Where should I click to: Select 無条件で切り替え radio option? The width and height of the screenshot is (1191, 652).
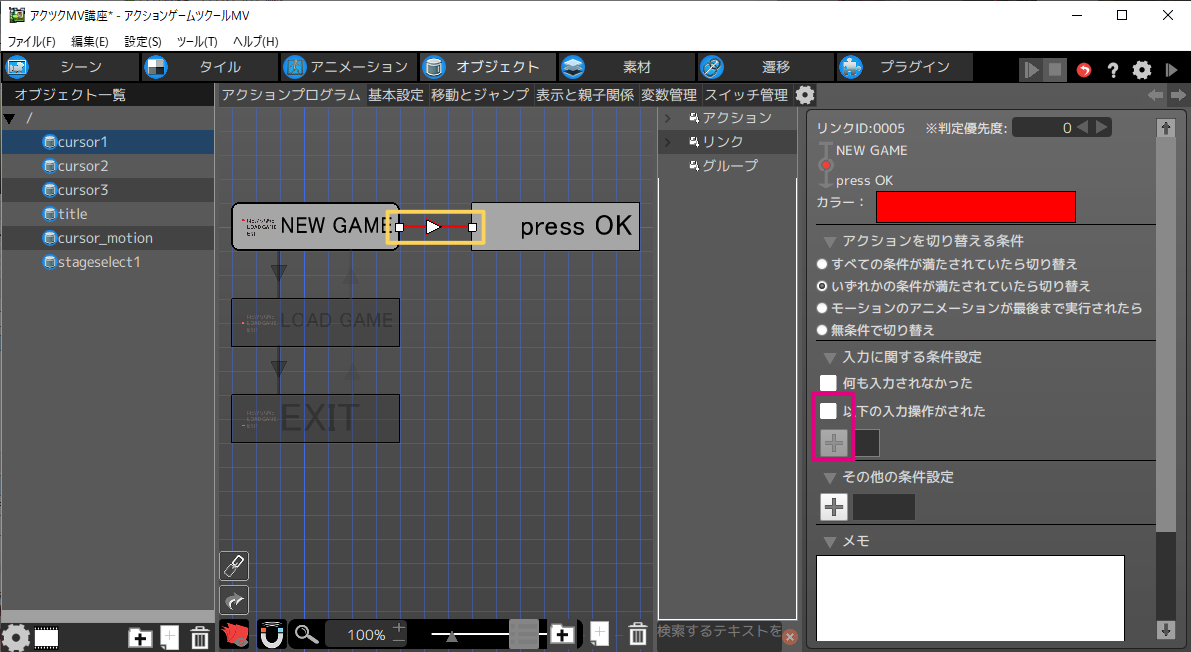coord(822,330)
